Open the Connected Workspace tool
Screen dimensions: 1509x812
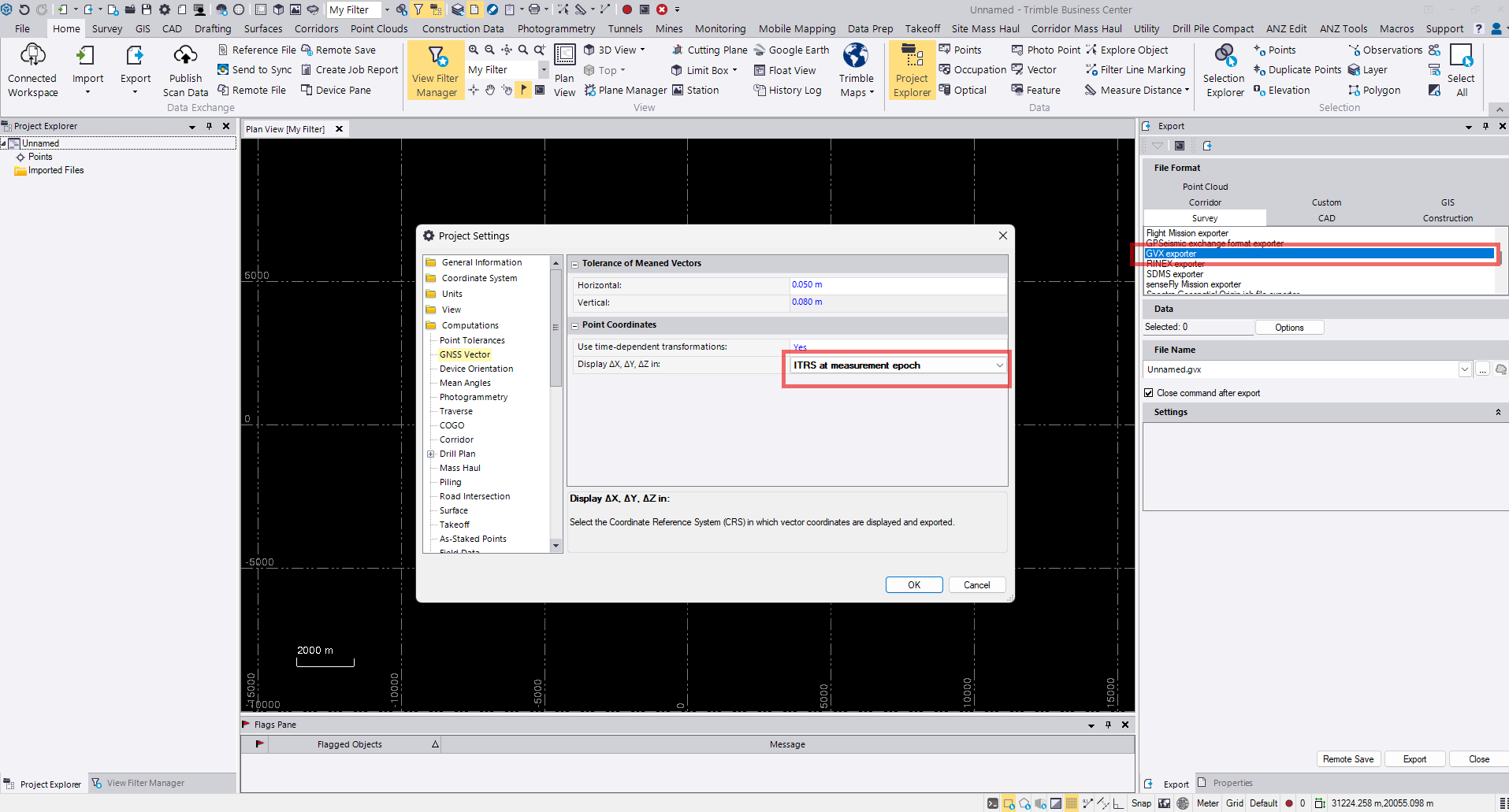(x=32, y=70)
